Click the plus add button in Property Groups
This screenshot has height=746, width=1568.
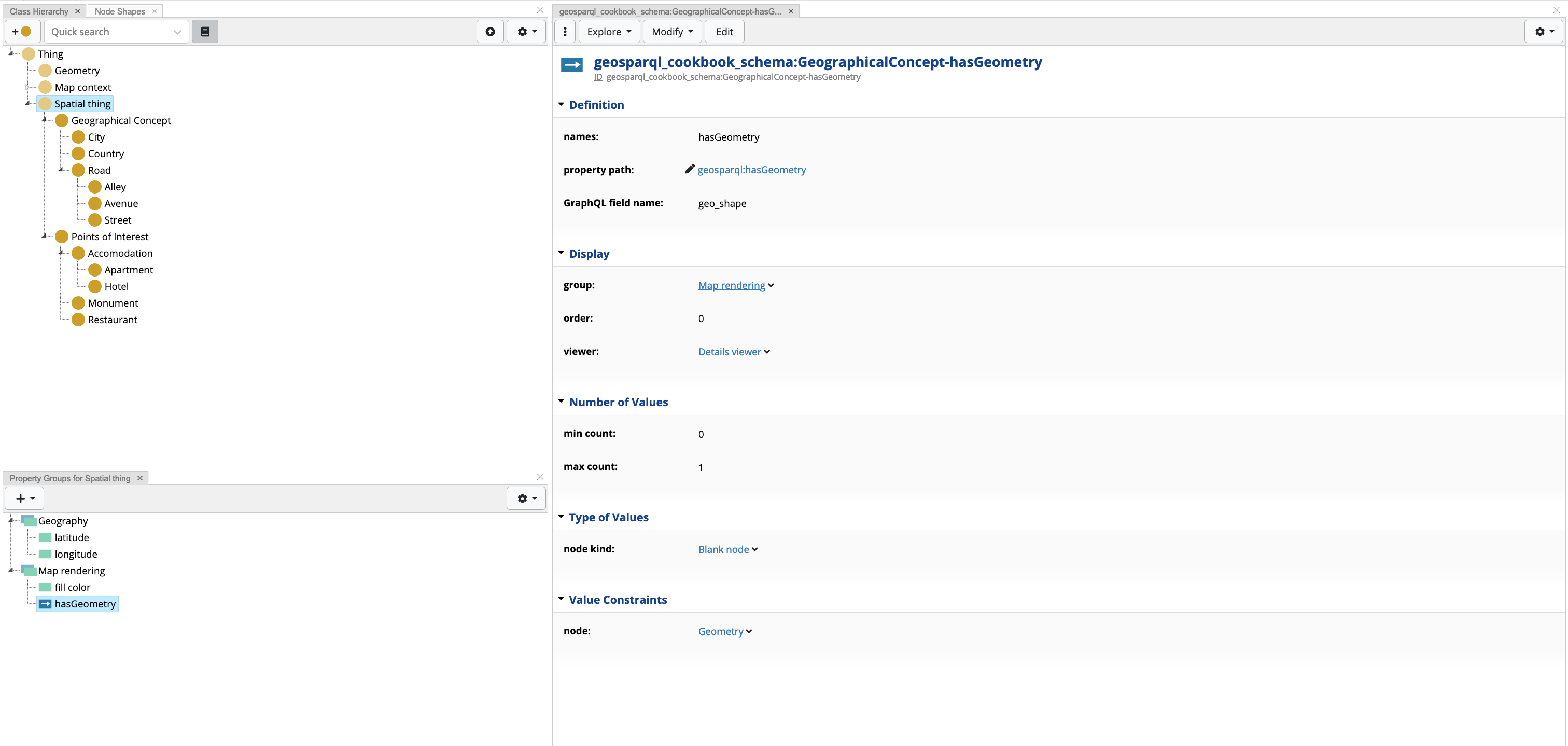(24, 498)
